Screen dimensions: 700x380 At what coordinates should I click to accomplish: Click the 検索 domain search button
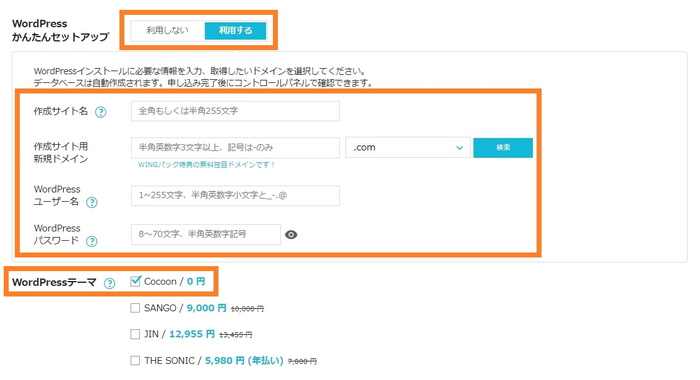[503, 147]
